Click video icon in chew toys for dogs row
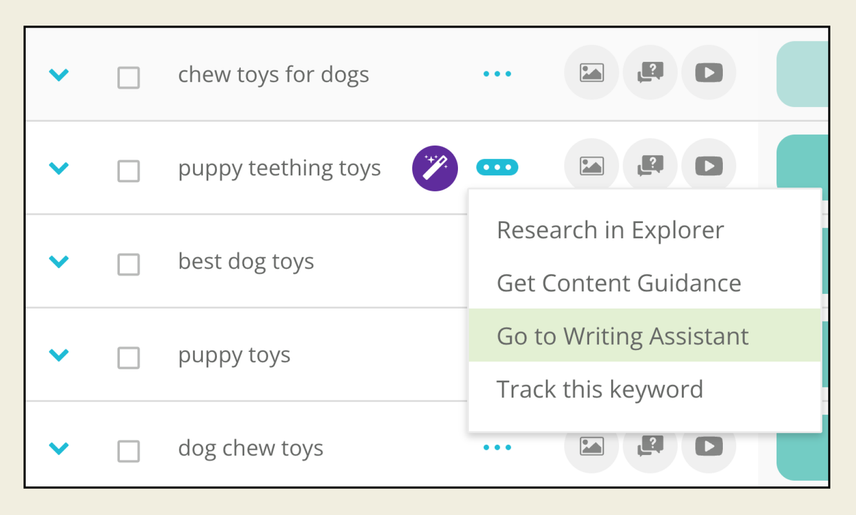 (709, 73)
